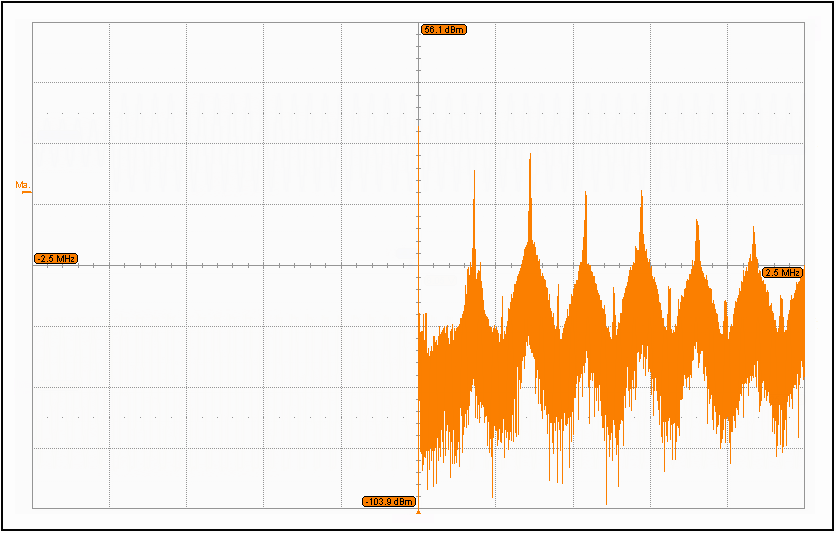Click the tip of the tallest spectral peak
Image resolution: width=836 pixels, height=533 pixels.
click(x=530, y=154)
